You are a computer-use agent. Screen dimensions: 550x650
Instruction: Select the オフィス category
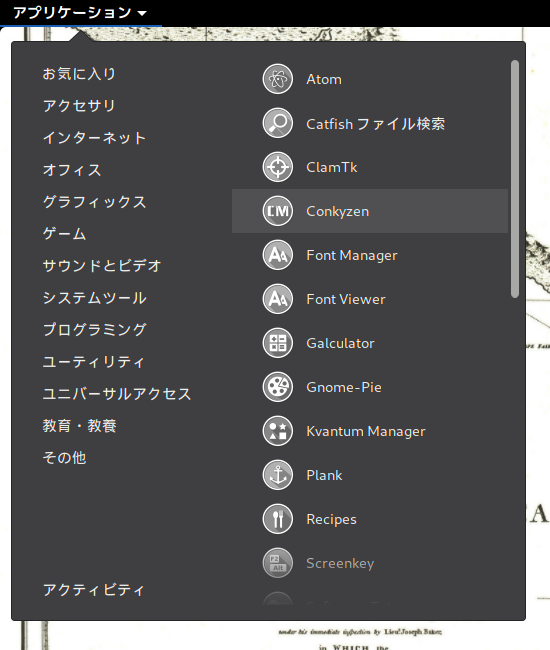coord(72,170)
